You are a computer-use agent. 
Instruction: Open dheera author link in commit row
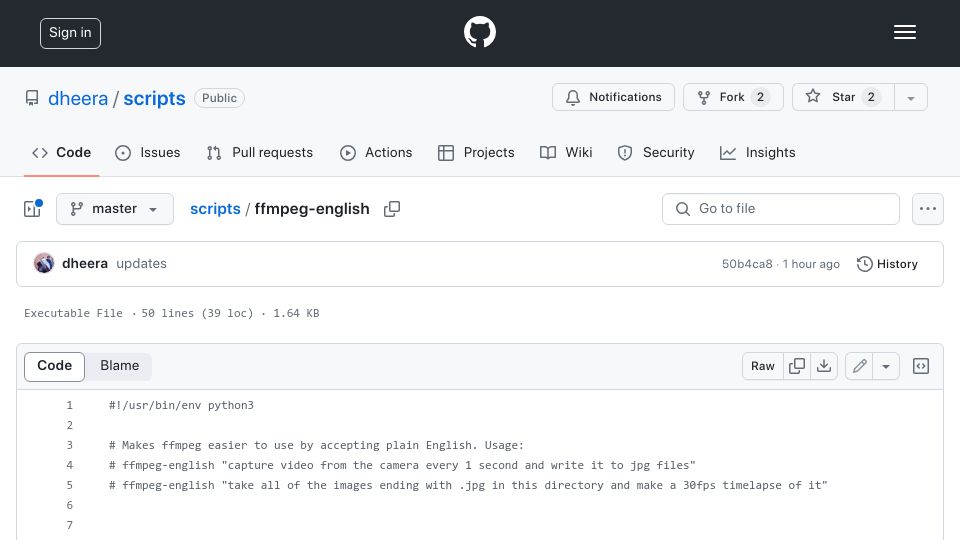(x=85, y=263)
